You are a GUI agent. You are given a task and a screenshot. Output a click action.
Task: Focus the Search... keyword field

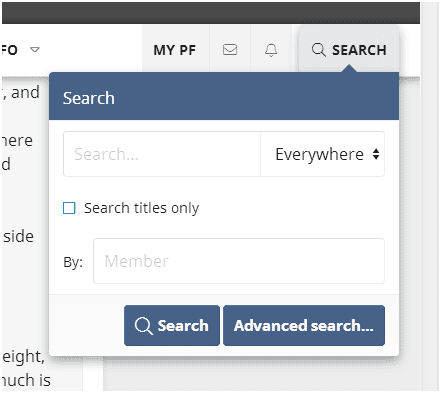point(162,154)
